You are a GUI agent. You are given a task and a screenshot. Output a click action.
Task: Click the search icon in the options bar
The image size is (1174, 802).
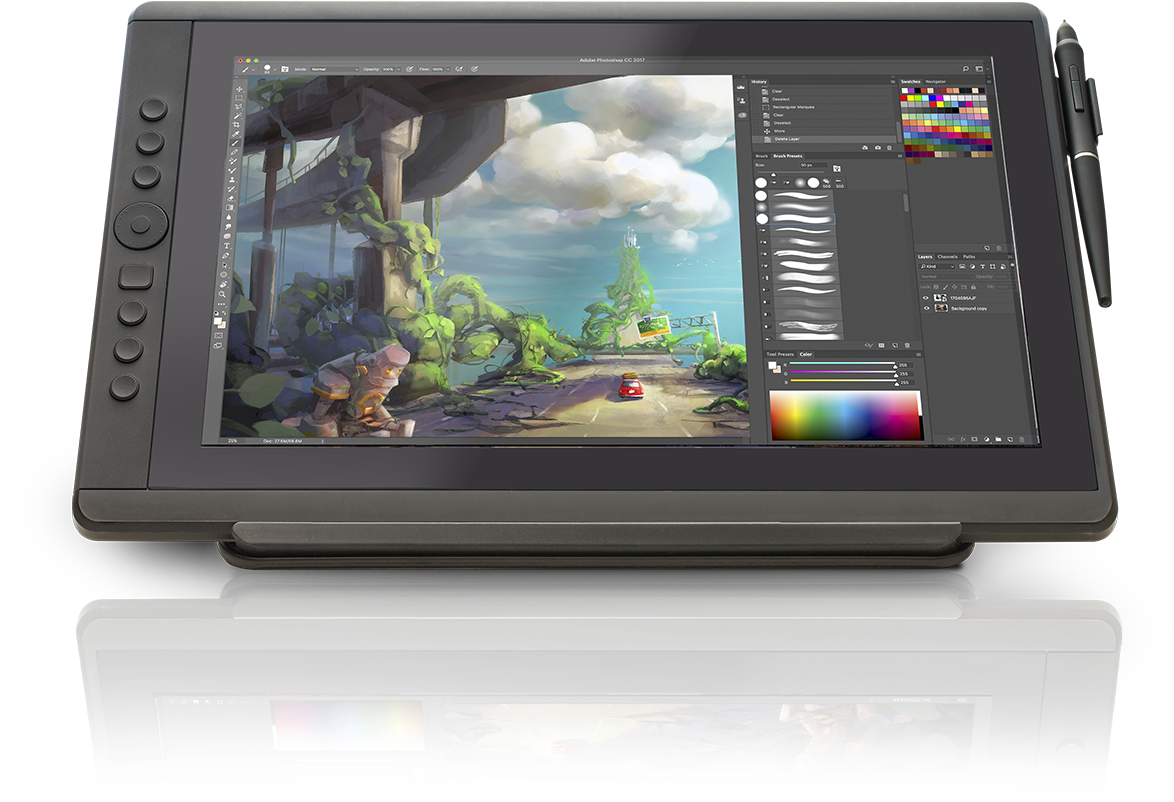point(966,68)
